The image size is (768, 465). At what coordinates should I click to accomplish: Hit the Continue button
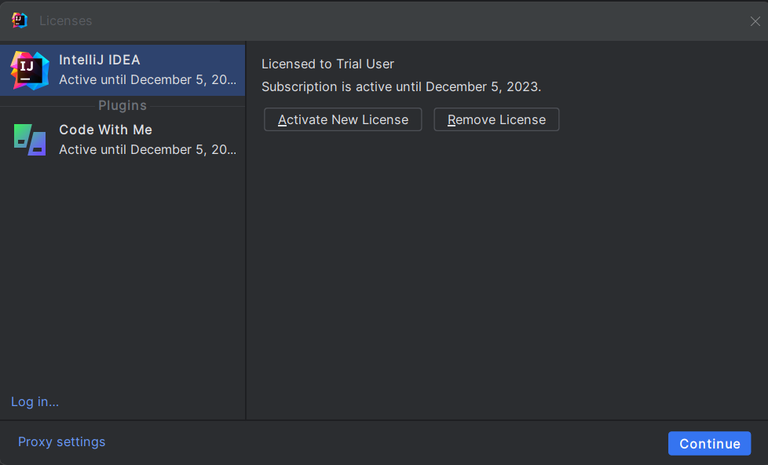pyautogui.click(x=709, y=444)
